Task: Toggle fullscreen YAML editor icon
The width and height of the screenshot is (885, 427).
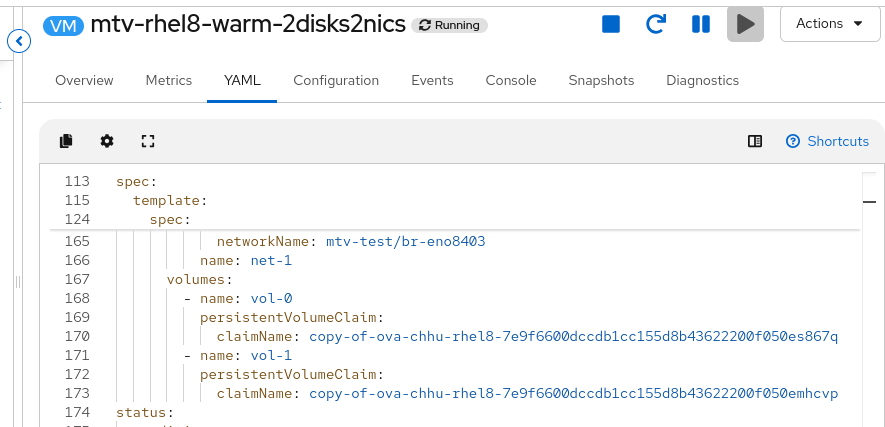Action: [x=148, y=141]
